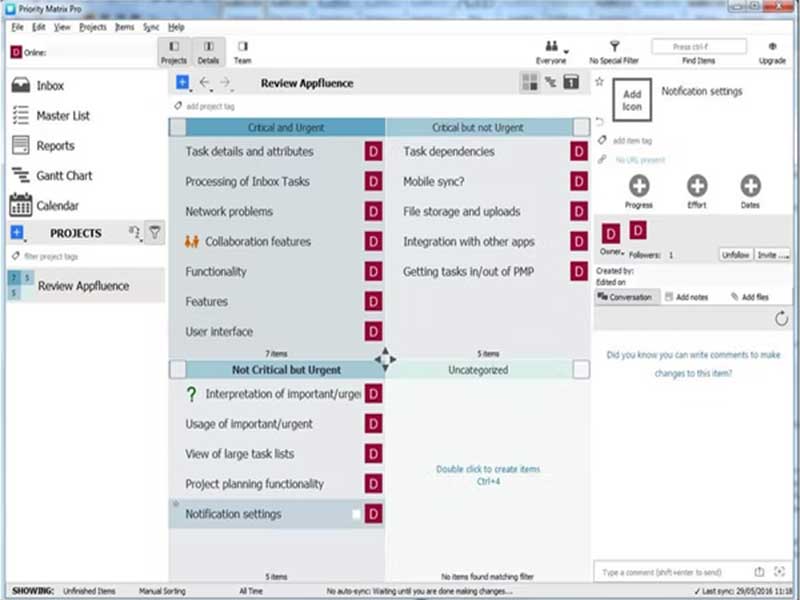Toggle the Critical but not Urgent quadrant checkbox
The image size is (800, 600).
[x=581, y=127]
